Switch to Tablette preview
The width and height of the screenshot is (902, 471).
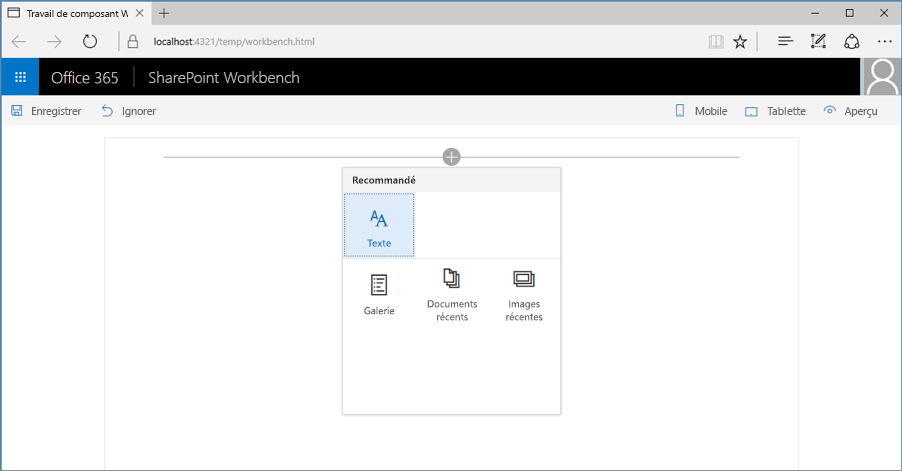click(x=775, y=111)
